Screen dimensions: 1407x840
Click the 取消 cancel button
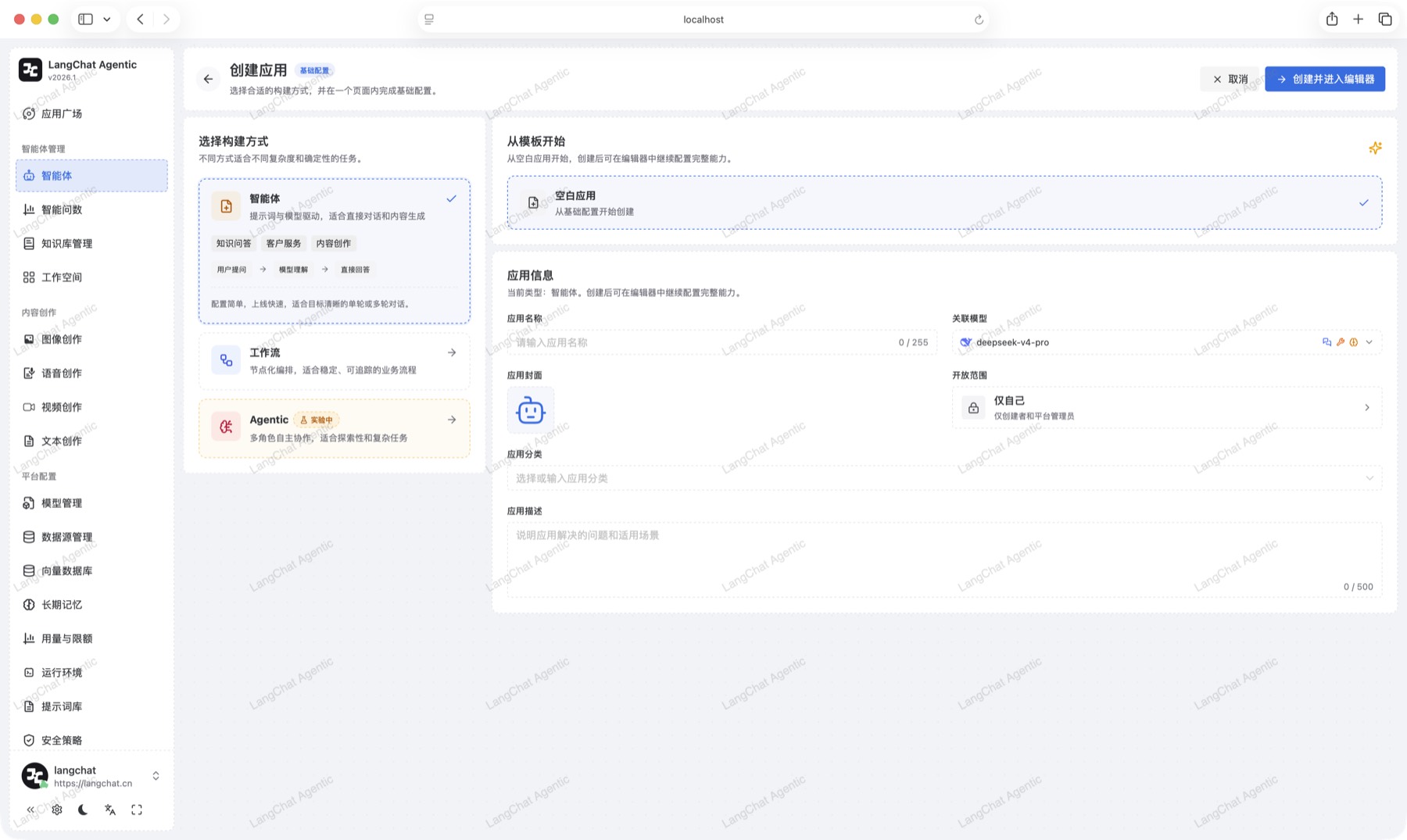coord(1230,79)
